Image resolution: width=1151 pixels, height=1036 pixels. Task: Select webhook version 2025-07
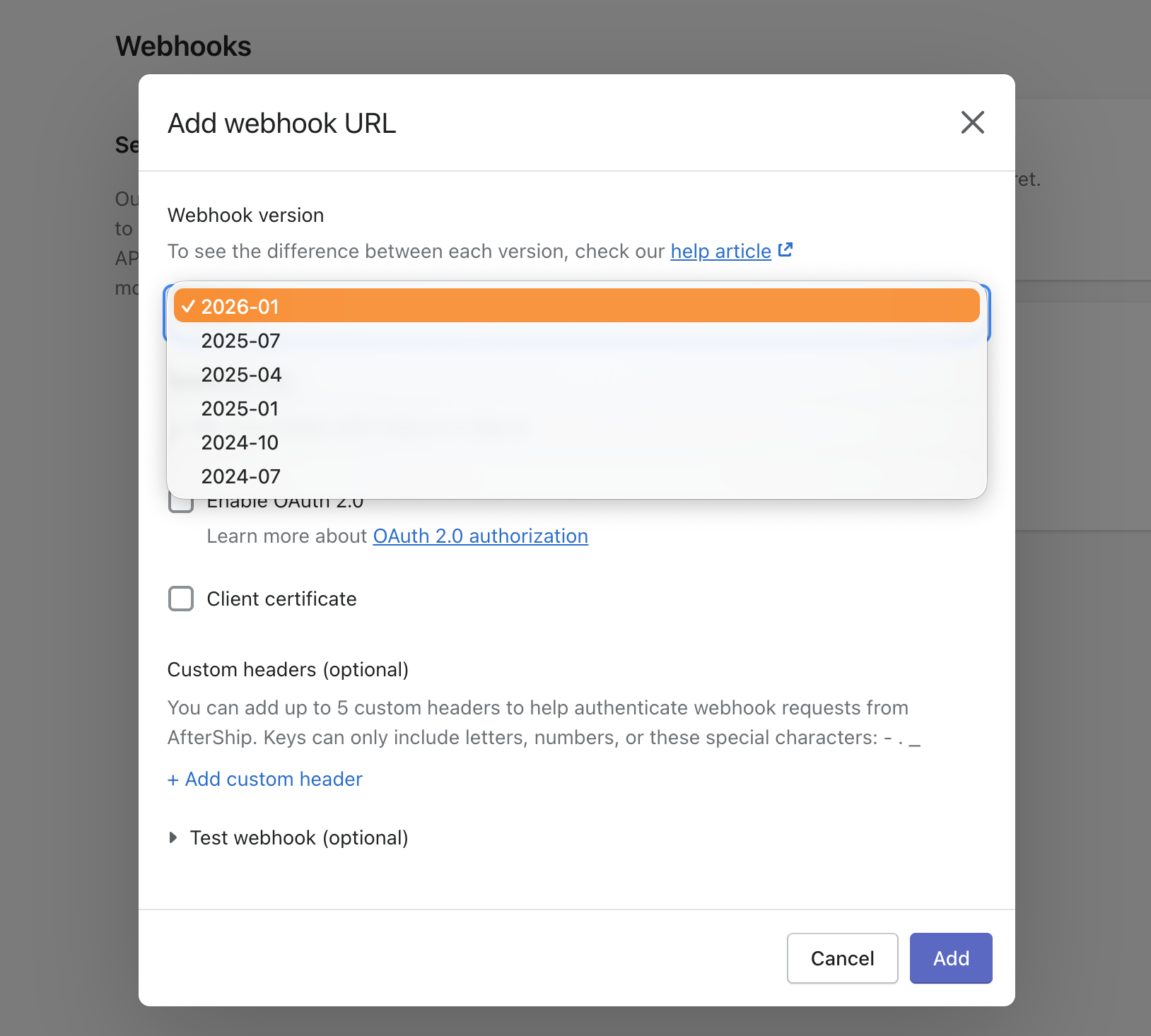pos(240,340)
